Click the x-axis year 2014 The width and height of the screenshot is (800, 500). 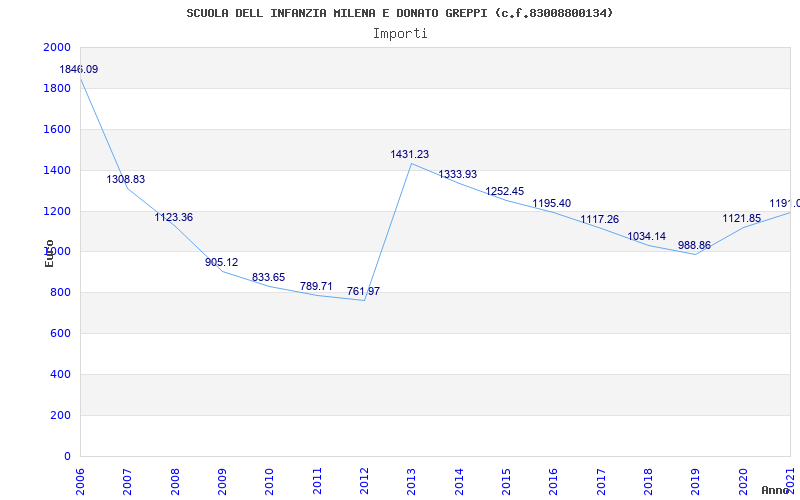click(x=459, y=482)
